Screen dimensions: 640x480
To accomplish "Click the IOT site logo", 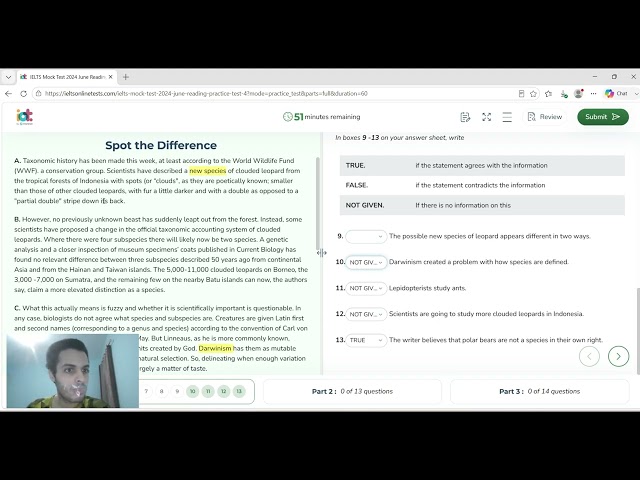I will pos(24,117).
